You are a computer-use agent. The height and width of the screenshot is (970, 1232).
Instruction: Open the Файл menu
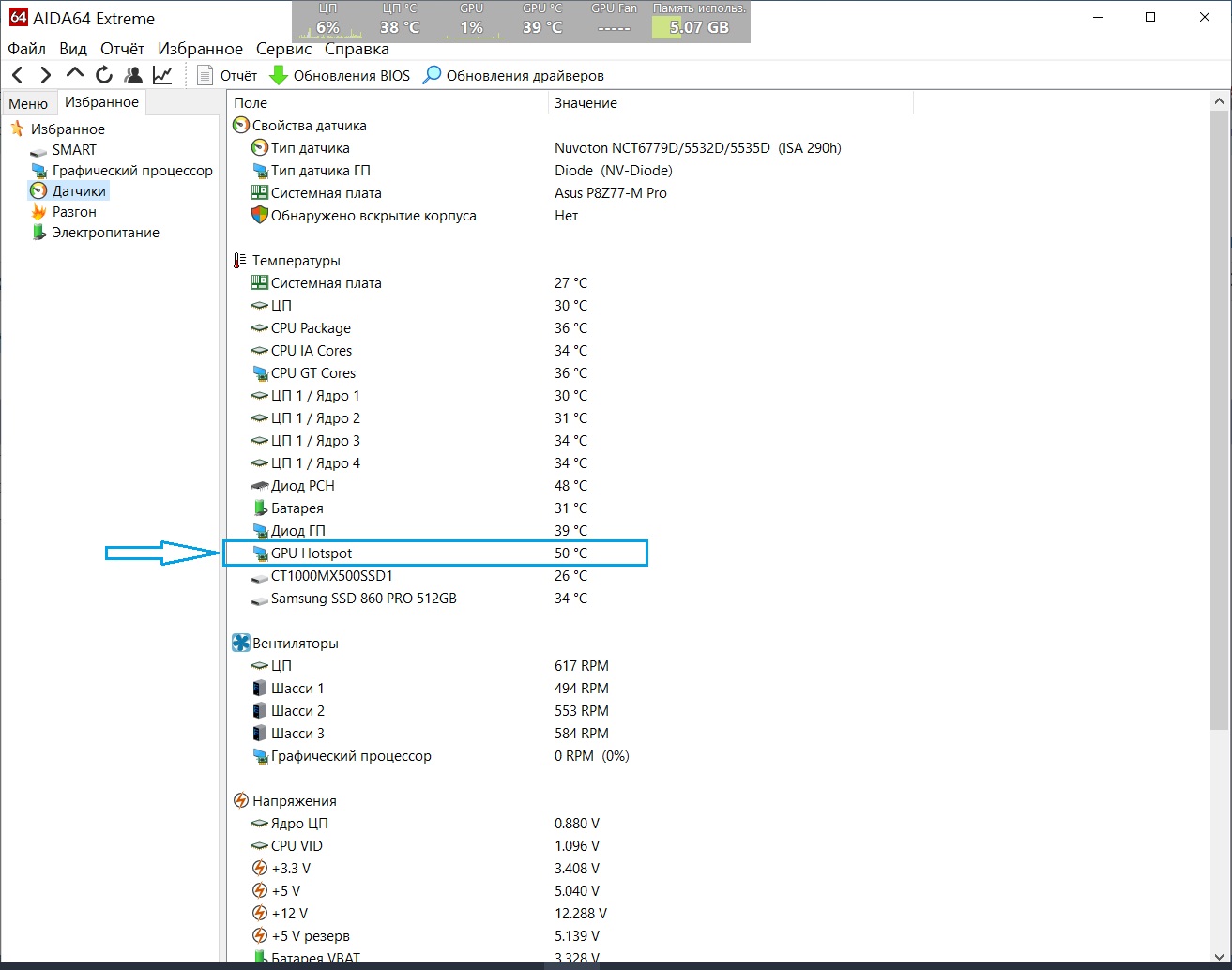[x=26, y=49]
